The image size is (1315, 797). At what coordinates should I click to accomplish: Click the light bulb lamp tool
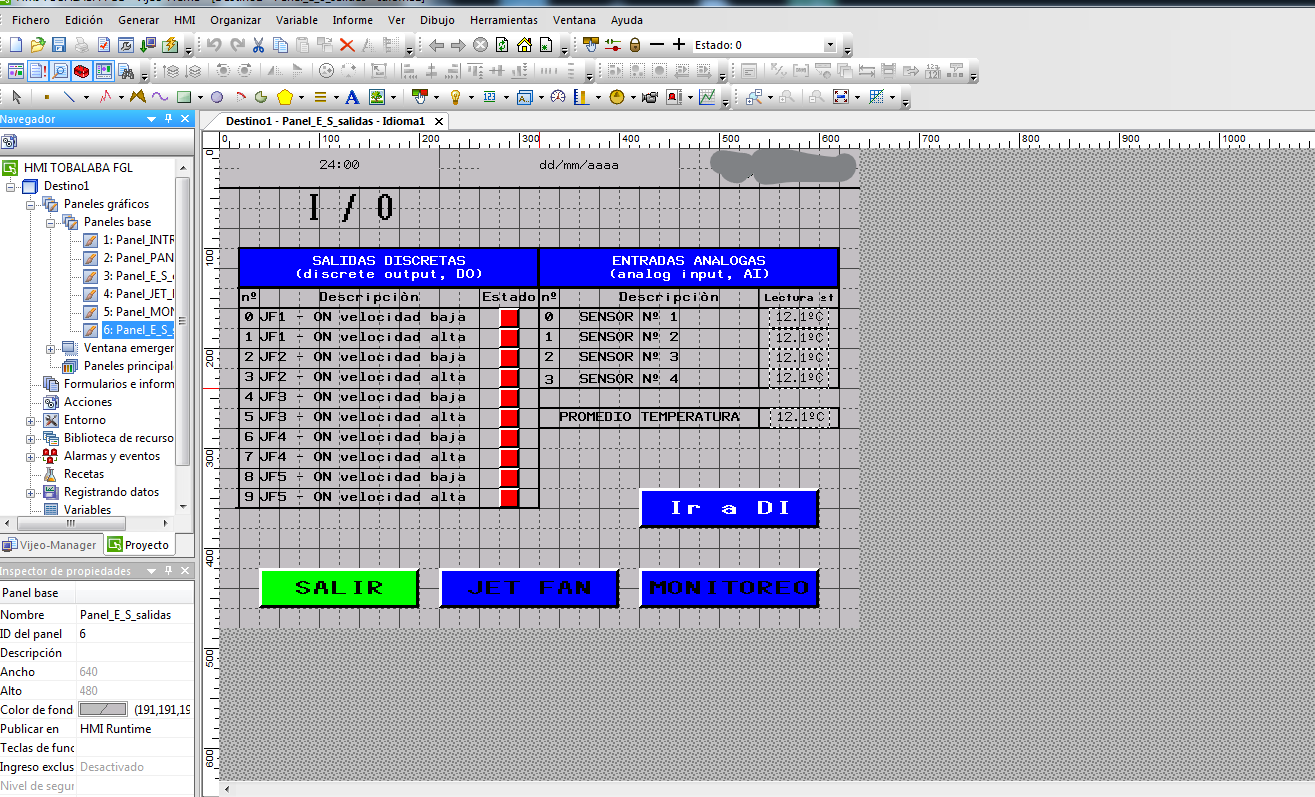[x=455, y=97]
